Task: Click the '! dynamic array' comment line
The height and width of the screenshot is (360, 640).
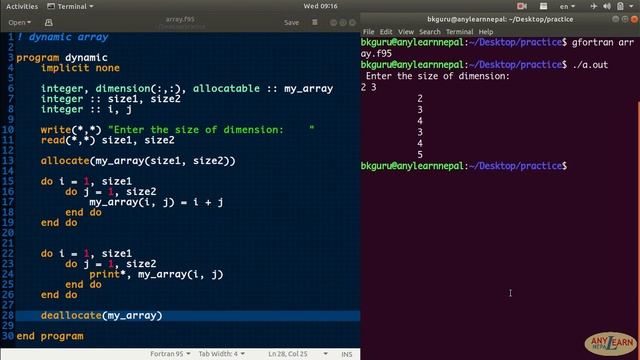Action: pos(62,37)
